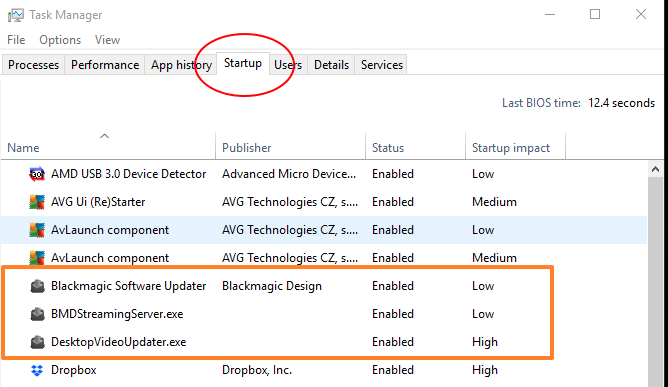The image size is (668, 387).
Task: Select the Startup tab
Action: [243, 64]
